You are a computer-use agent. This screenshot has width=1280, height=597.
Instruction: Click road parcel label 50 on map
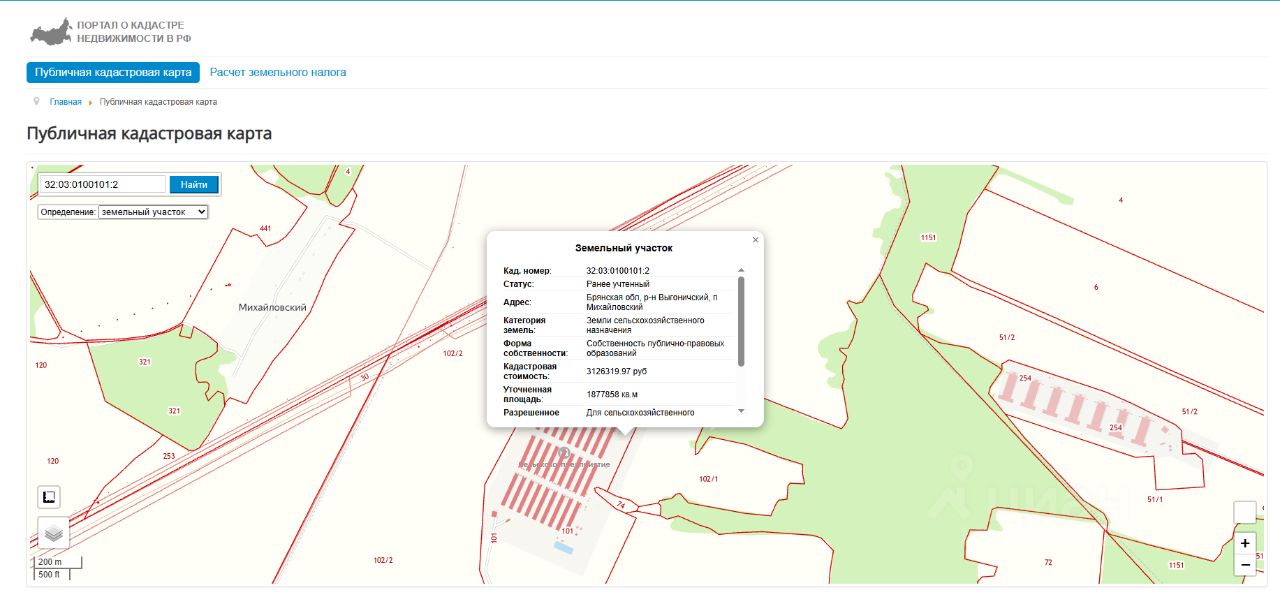pos(365,377)
